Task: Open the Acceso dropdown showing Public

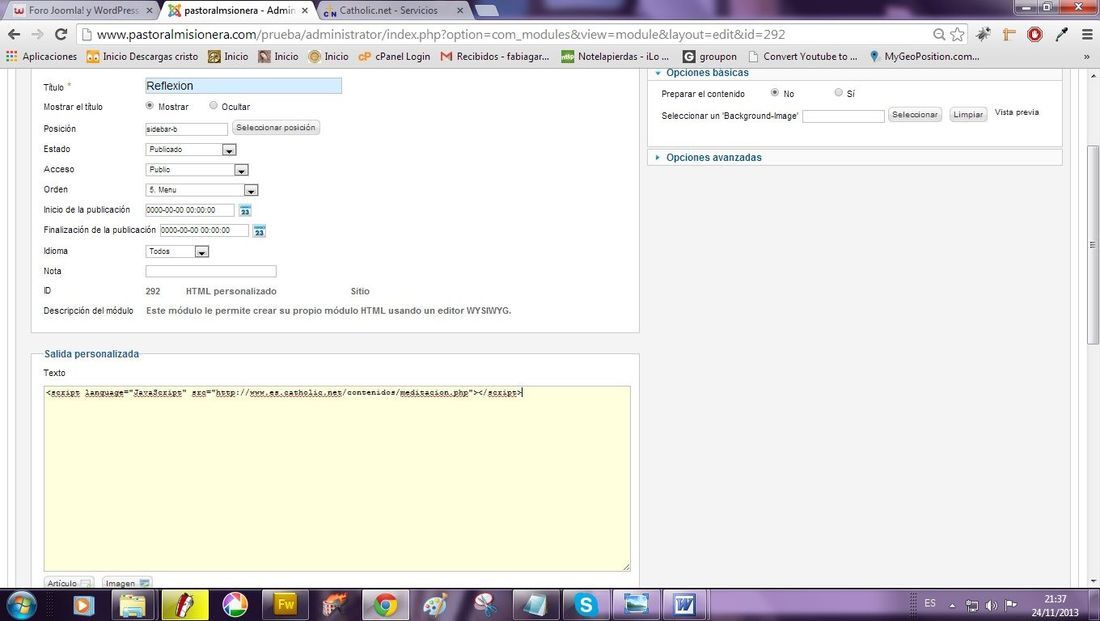Action: [x=197, y=170]
